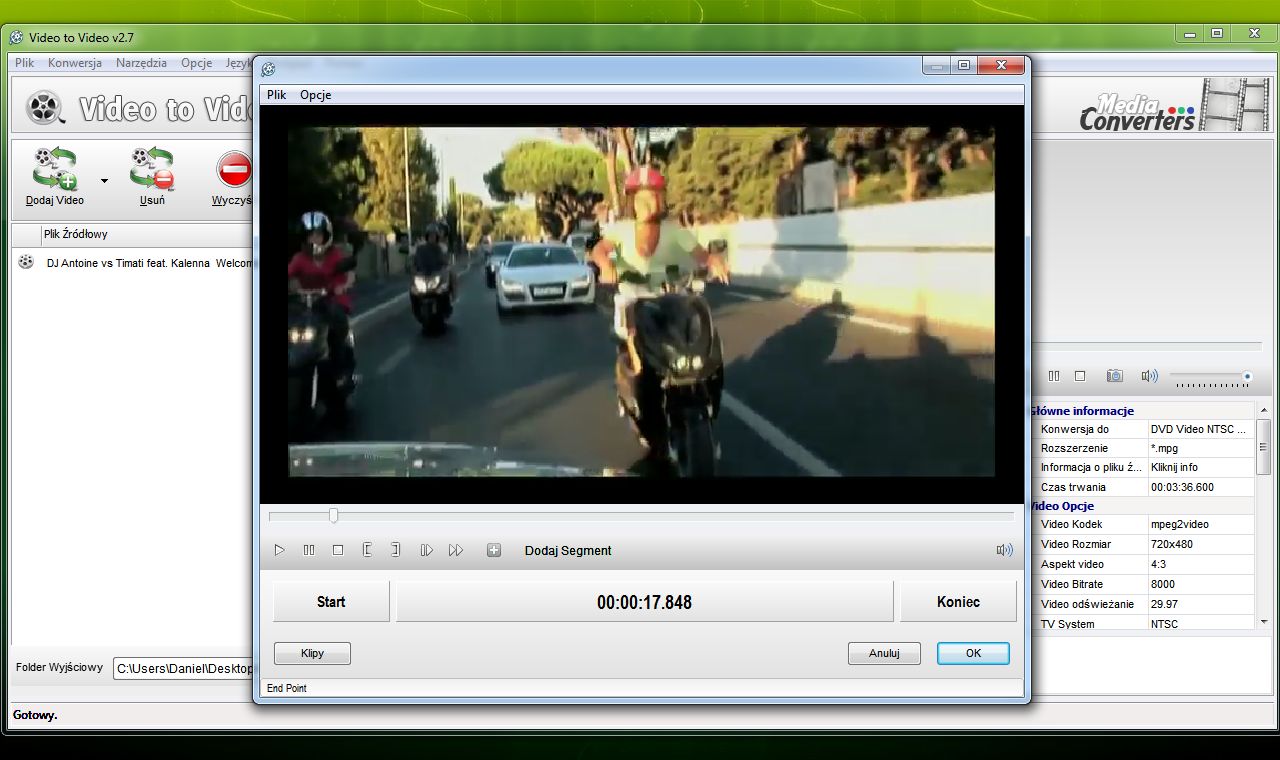Click the Anuluj button

coord(884,653)
